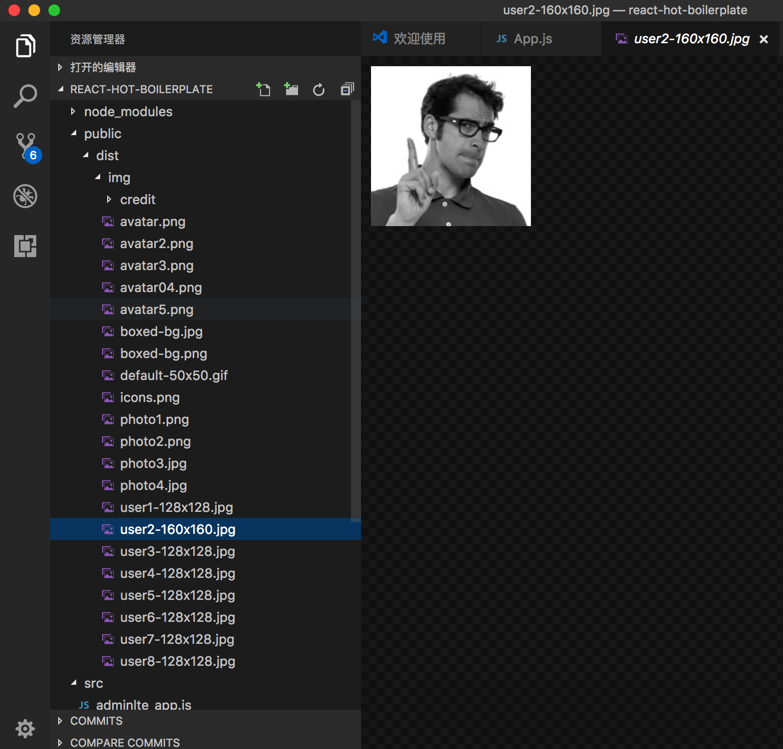Expand the 打开的编辑器 section
Image resolution: width=783 pixels, height=749 pixels.
click(205, 67)
